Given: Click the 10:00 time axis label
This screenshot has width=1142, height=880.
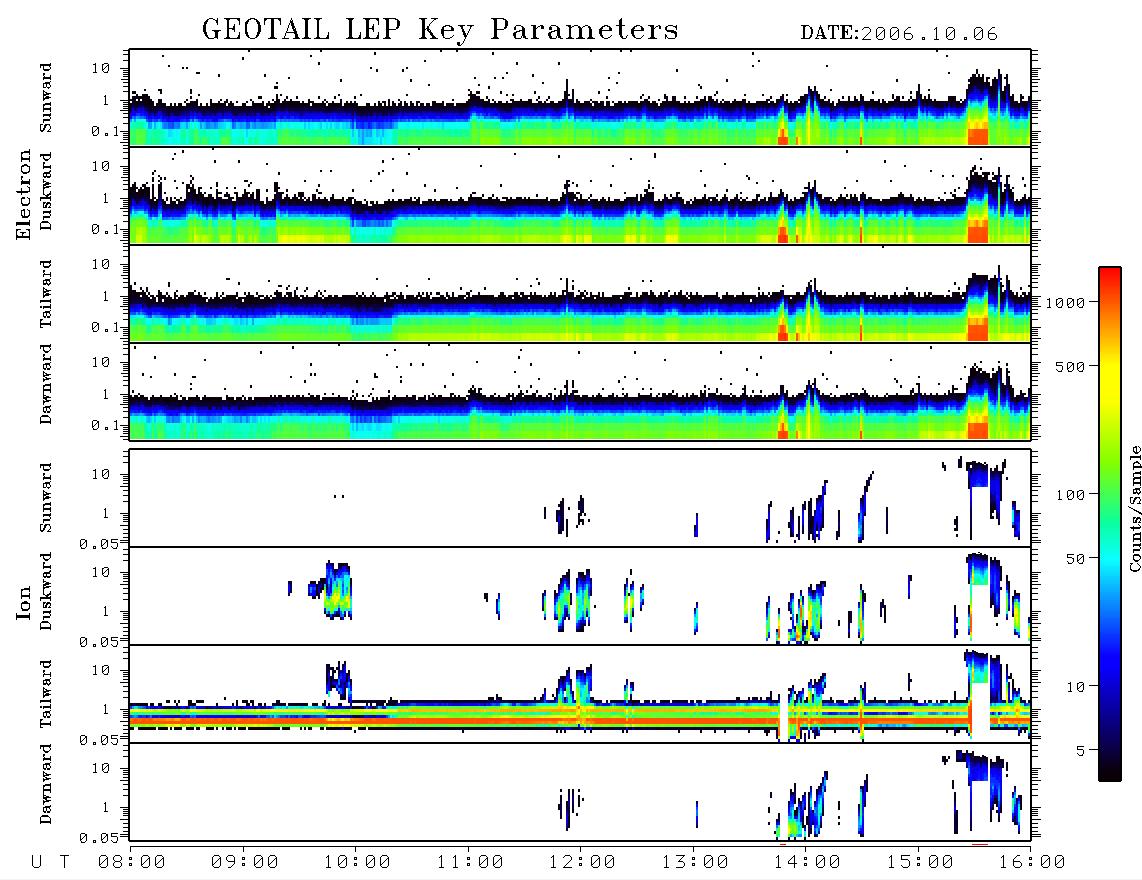Looking at the screenshot, I should pos(357,863).
